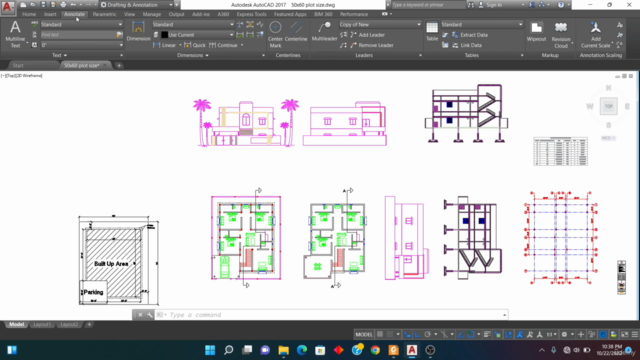
Task: Open the text height dropdown
Action: tap(82, 45)
